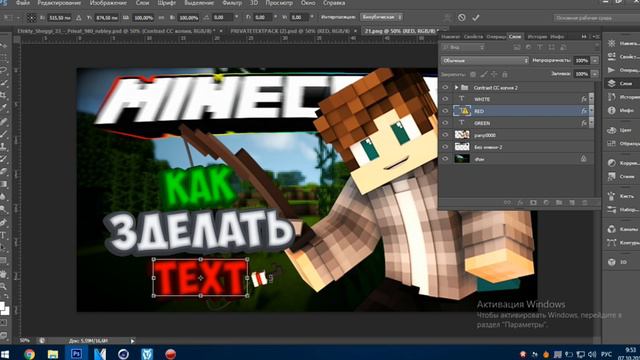Toggle maintain aspect ratio link between W and H
Image resolution: width=640 pixels, height=360 pixels.
(161, 18)
